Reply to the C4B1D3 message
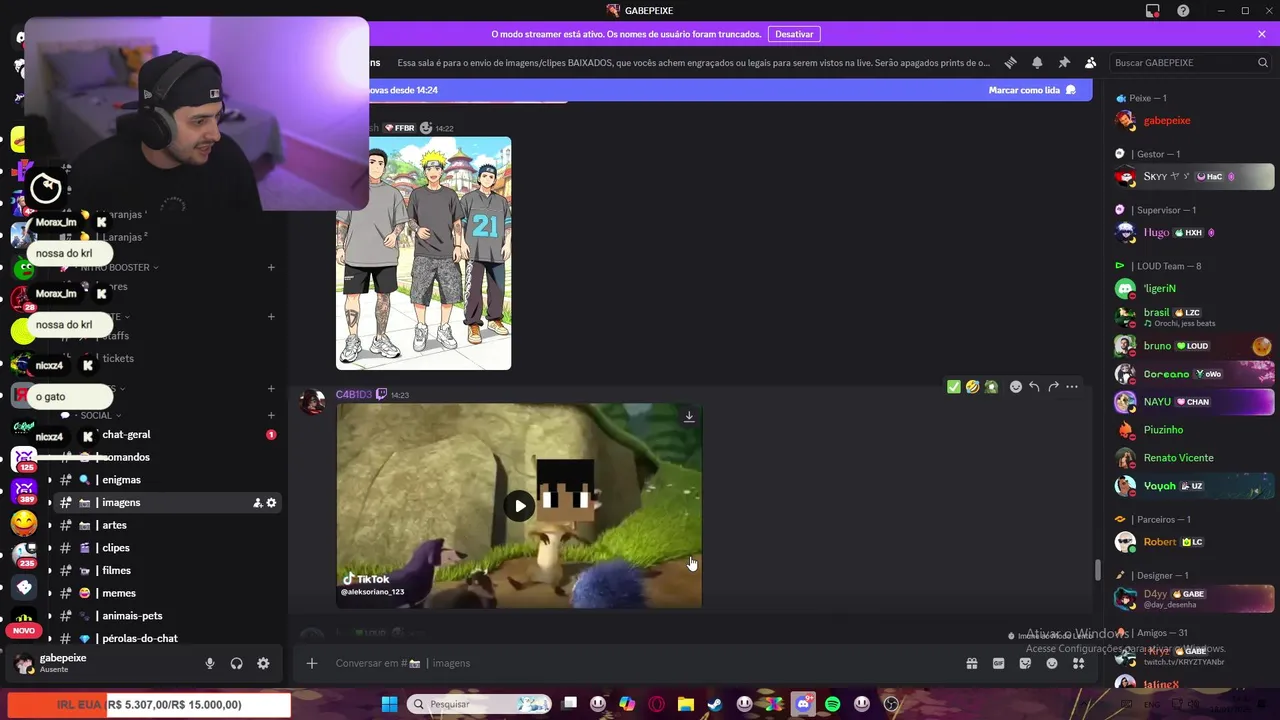 click(1034, 387)
